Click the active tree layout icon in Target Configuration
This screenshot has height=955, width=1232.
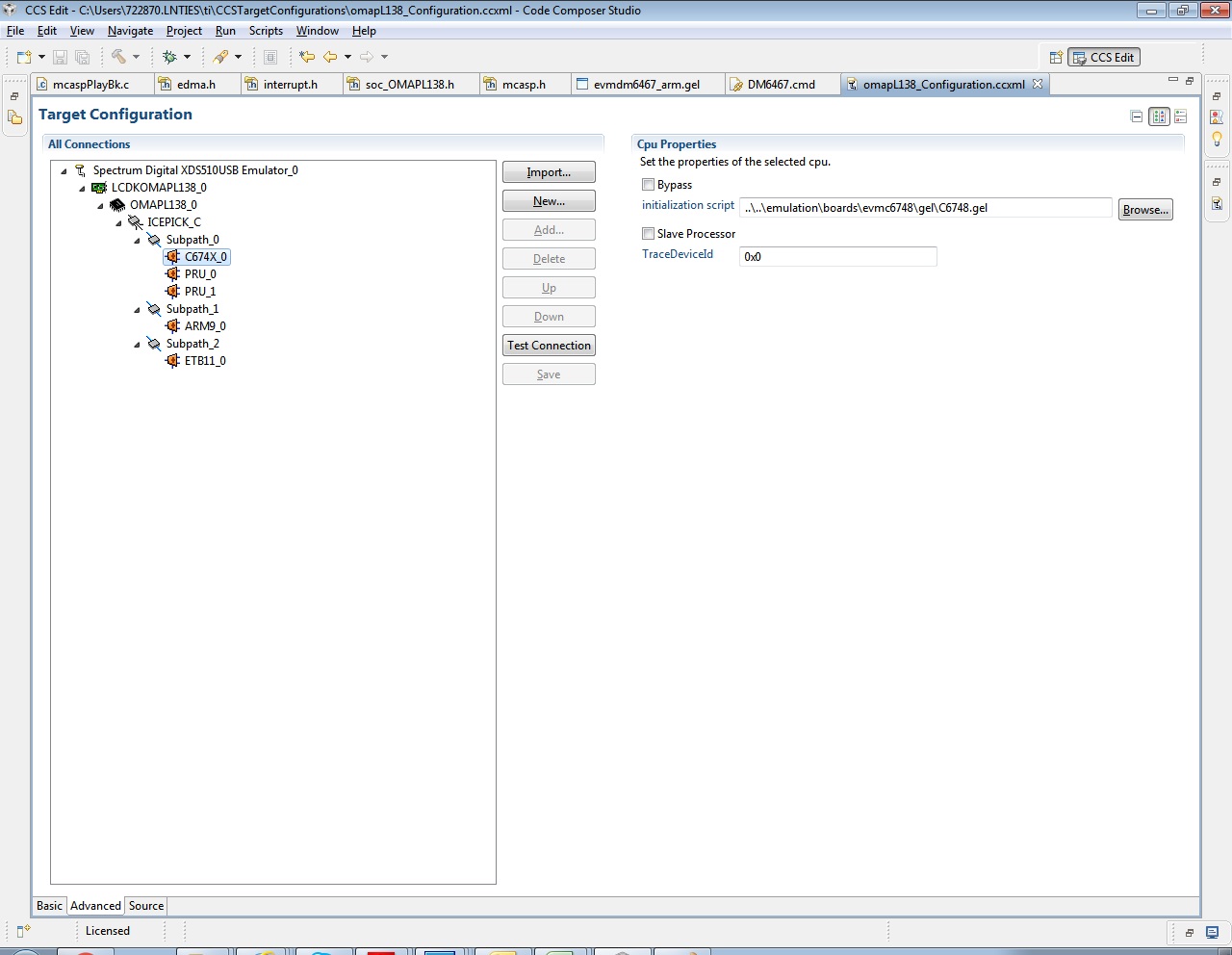pyautogui.click(x=1159, y=116)
